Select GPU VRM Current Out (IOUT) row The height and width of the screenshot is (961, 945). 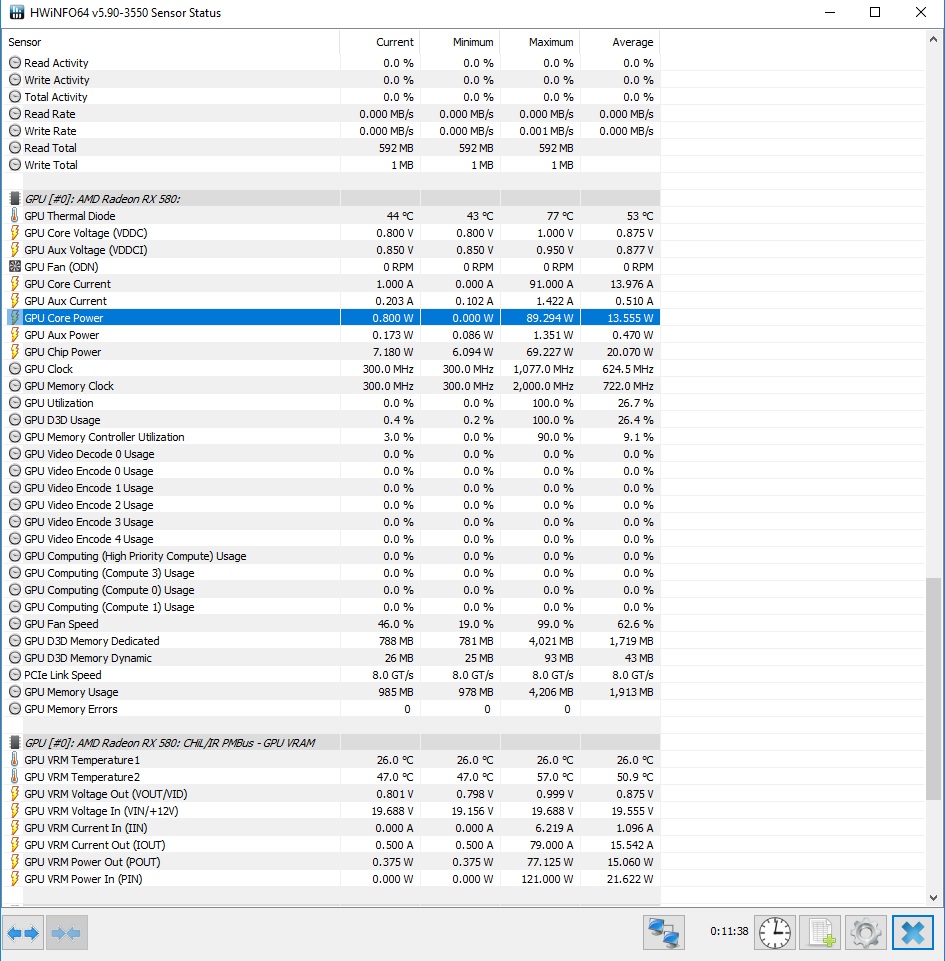click(x=333, y=845)
